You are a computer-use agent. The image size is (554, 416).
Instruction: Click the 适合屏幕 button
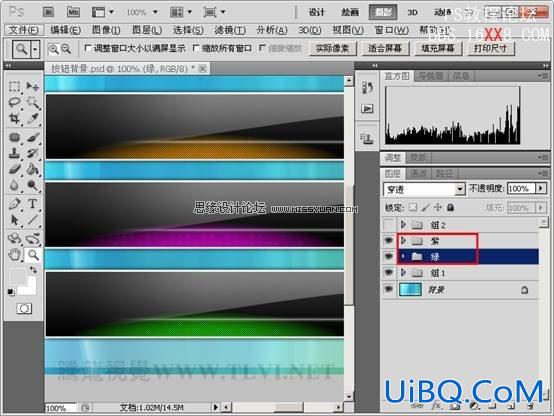tap(385, 48)
